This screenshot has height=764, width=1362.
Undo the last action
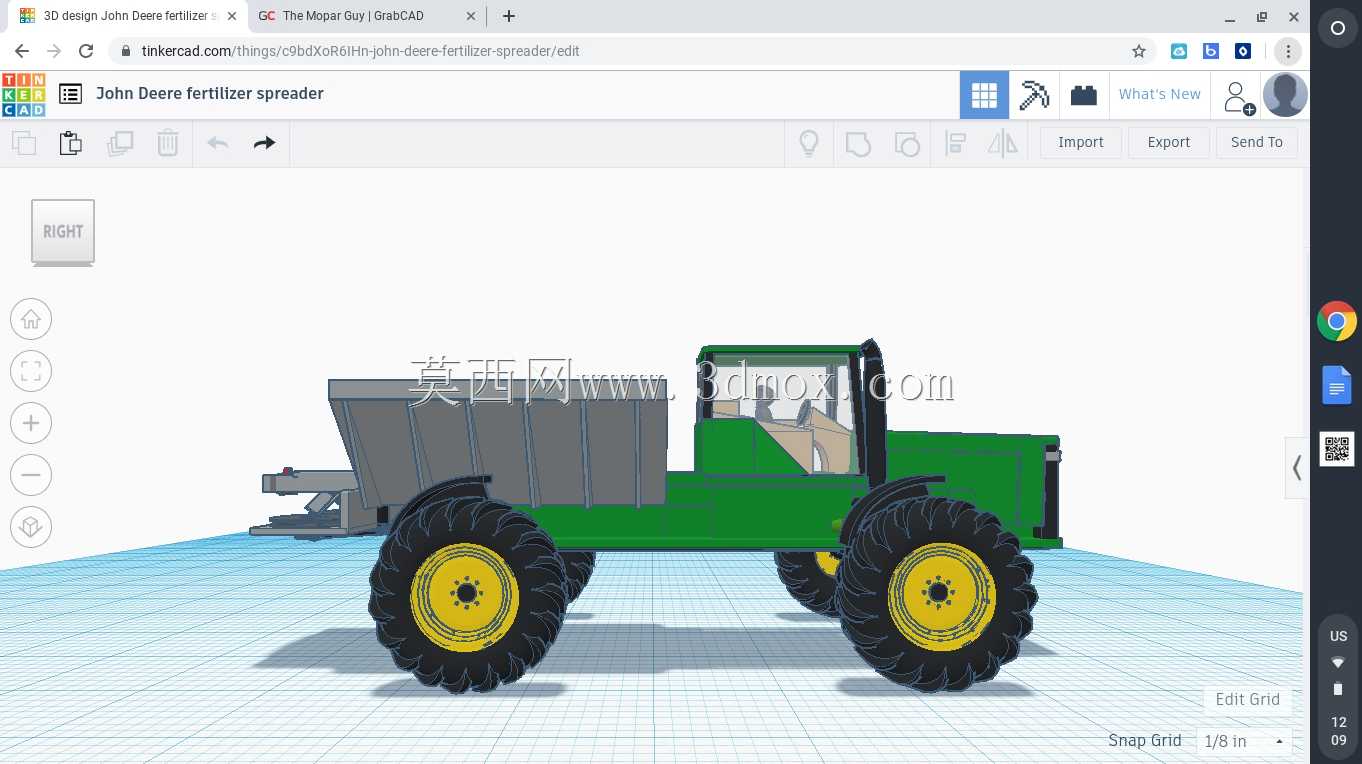pos(217,143)
